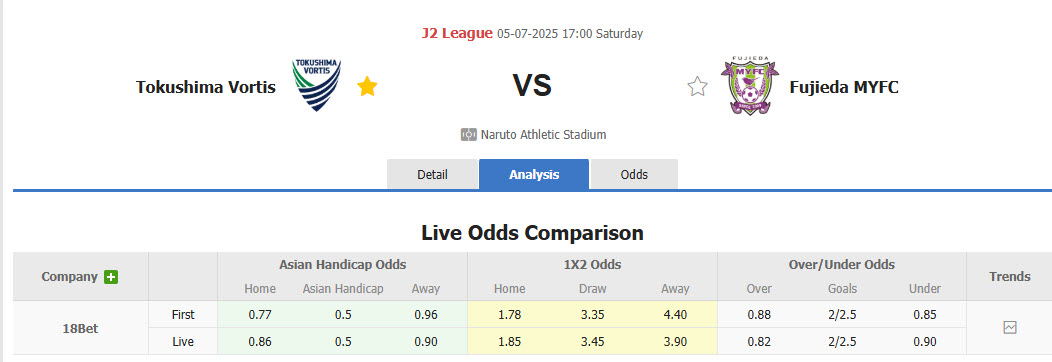
Task: Click the Tokushima Vortis team logo
Action: coord(317,85)
